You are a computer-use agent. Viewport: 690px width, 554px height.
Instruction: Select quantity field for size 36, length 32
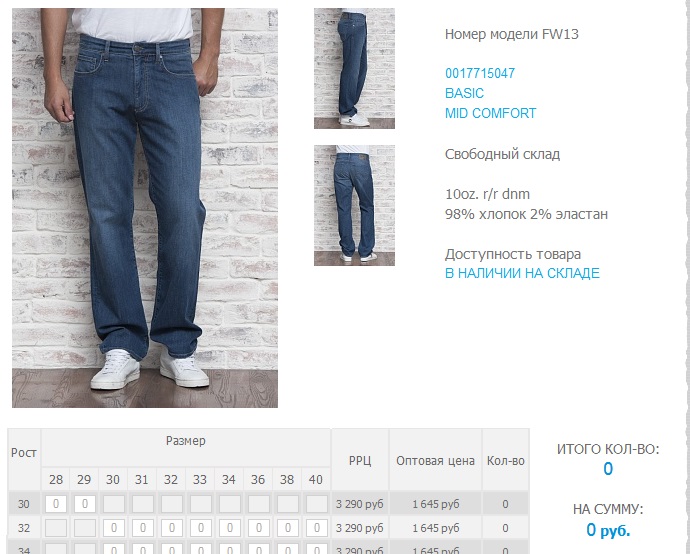(x=259, y=528)
